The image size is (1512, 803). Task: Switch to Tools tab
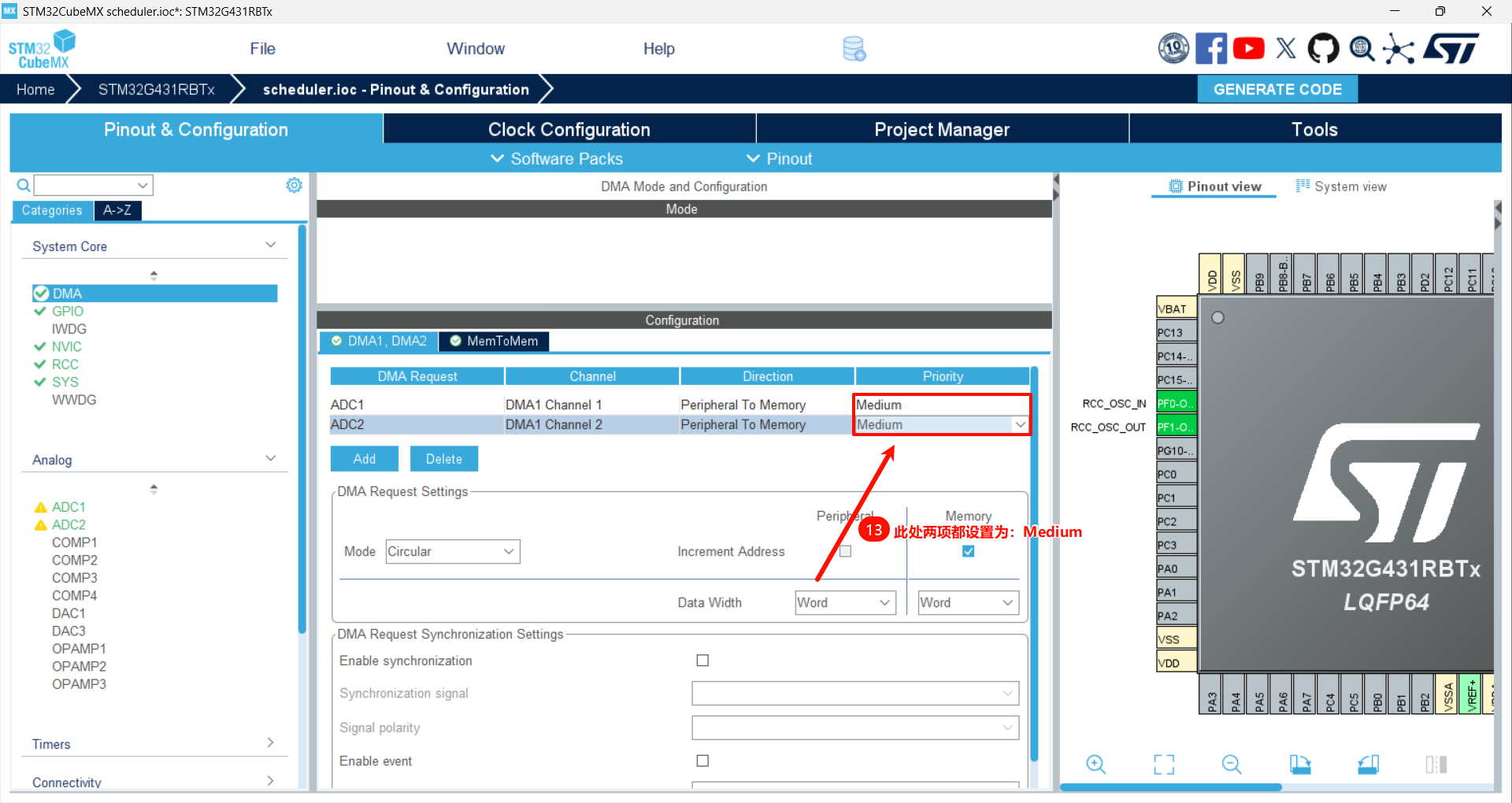pyautogui.click(x=1314, y=129)
